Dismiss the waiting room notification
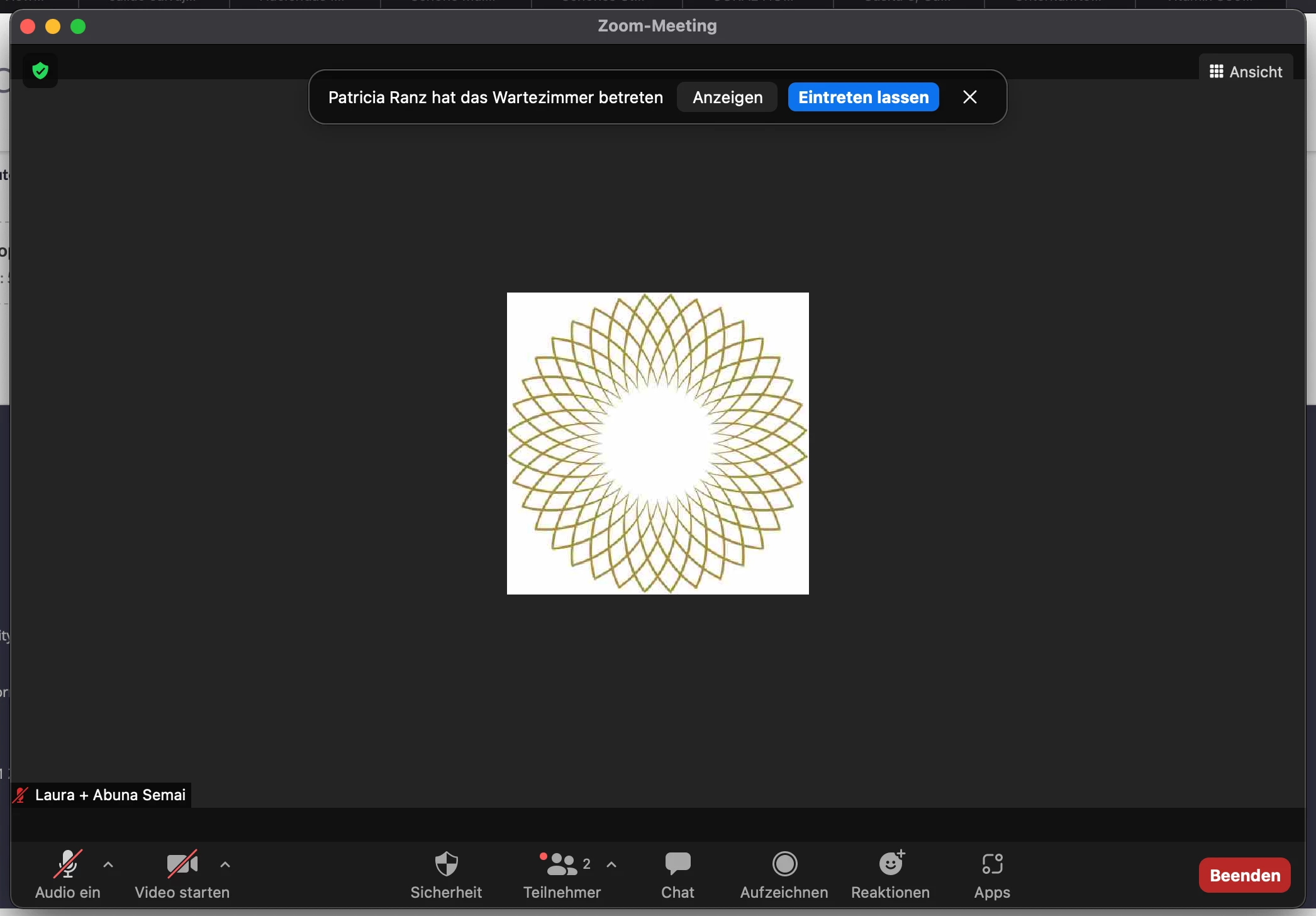 (969, 97)
